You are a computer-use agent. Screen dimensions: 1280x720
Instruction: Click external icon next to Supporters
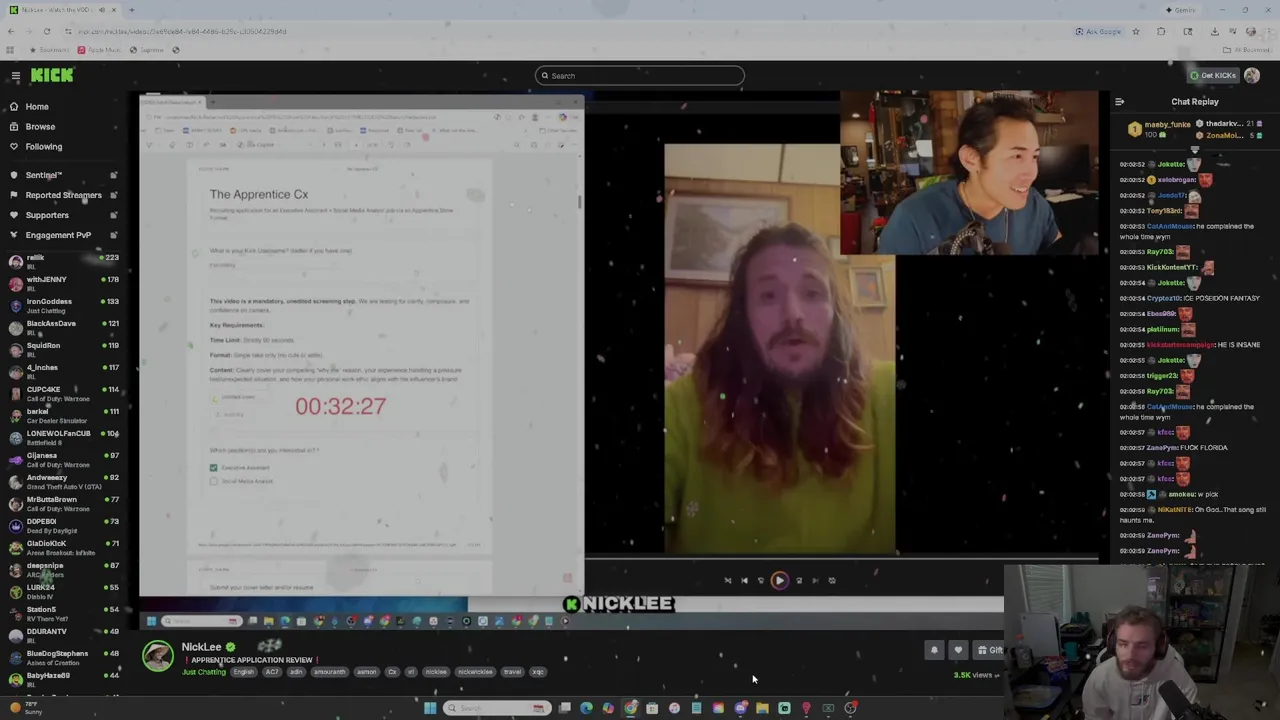click(113, 215)
